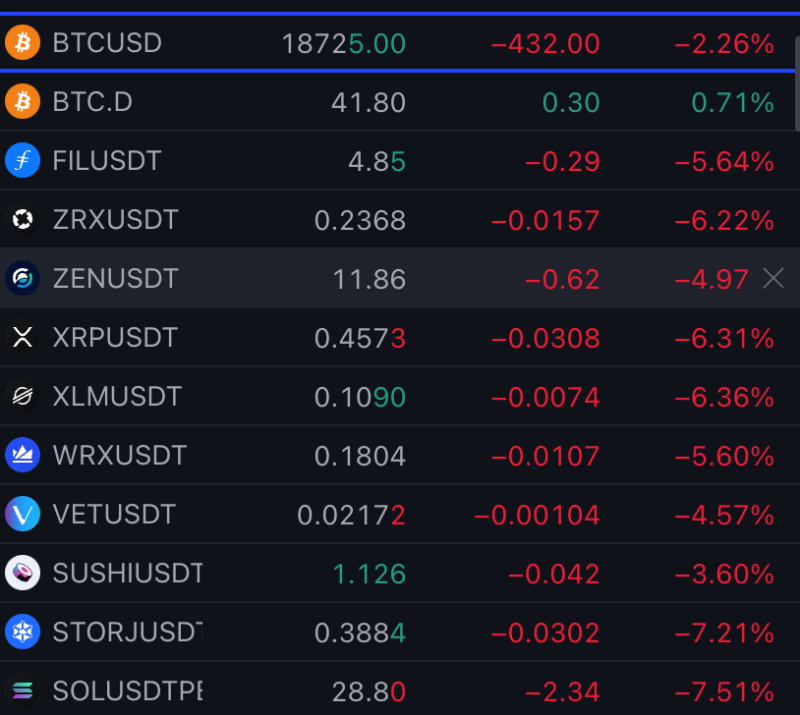Click the Bitcoin logo icon for BTCUSD

click(x=22, y=42)
